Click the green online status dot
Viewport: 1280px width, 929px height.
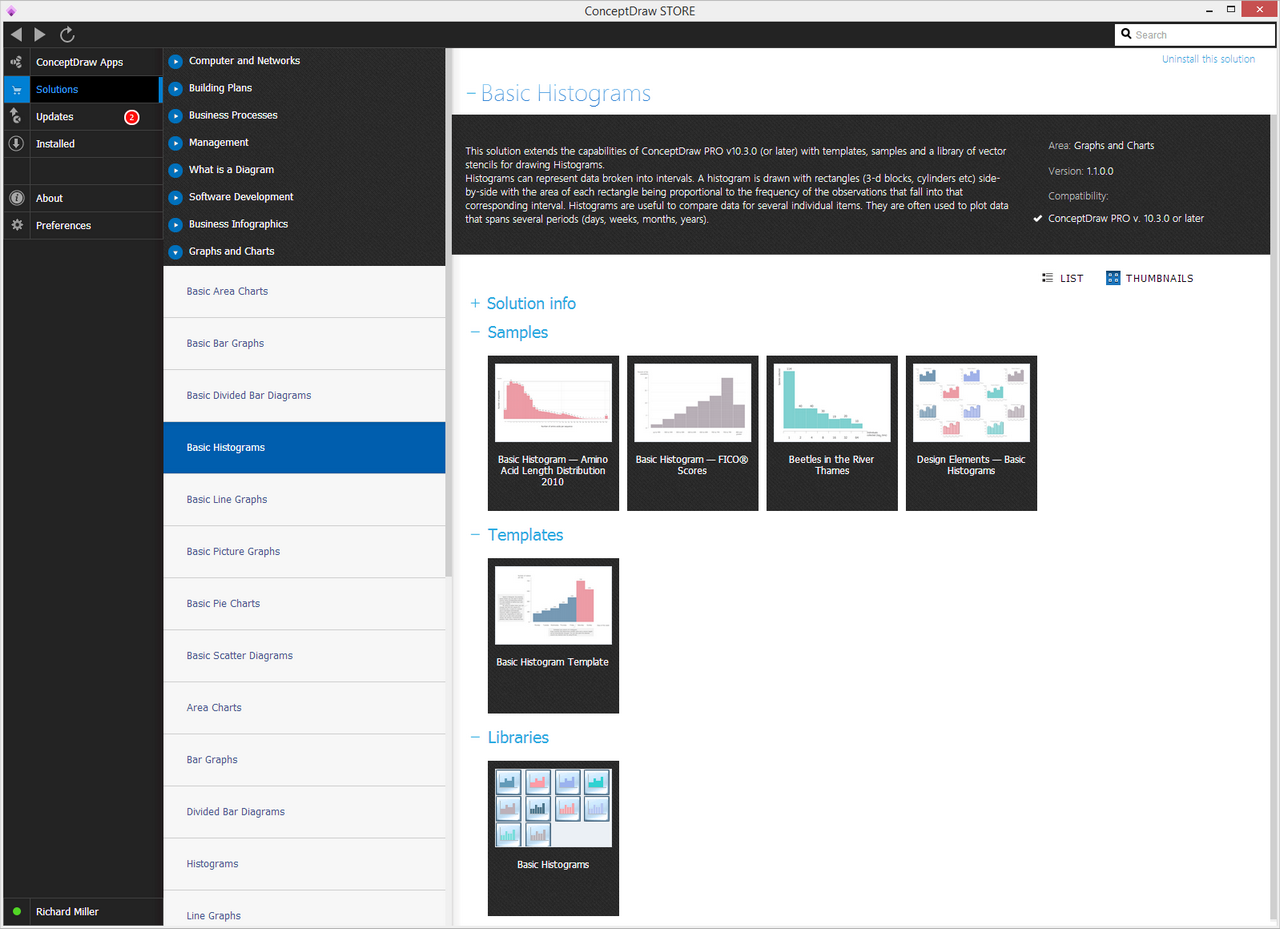pyautogui.click(x=17, y=912)
